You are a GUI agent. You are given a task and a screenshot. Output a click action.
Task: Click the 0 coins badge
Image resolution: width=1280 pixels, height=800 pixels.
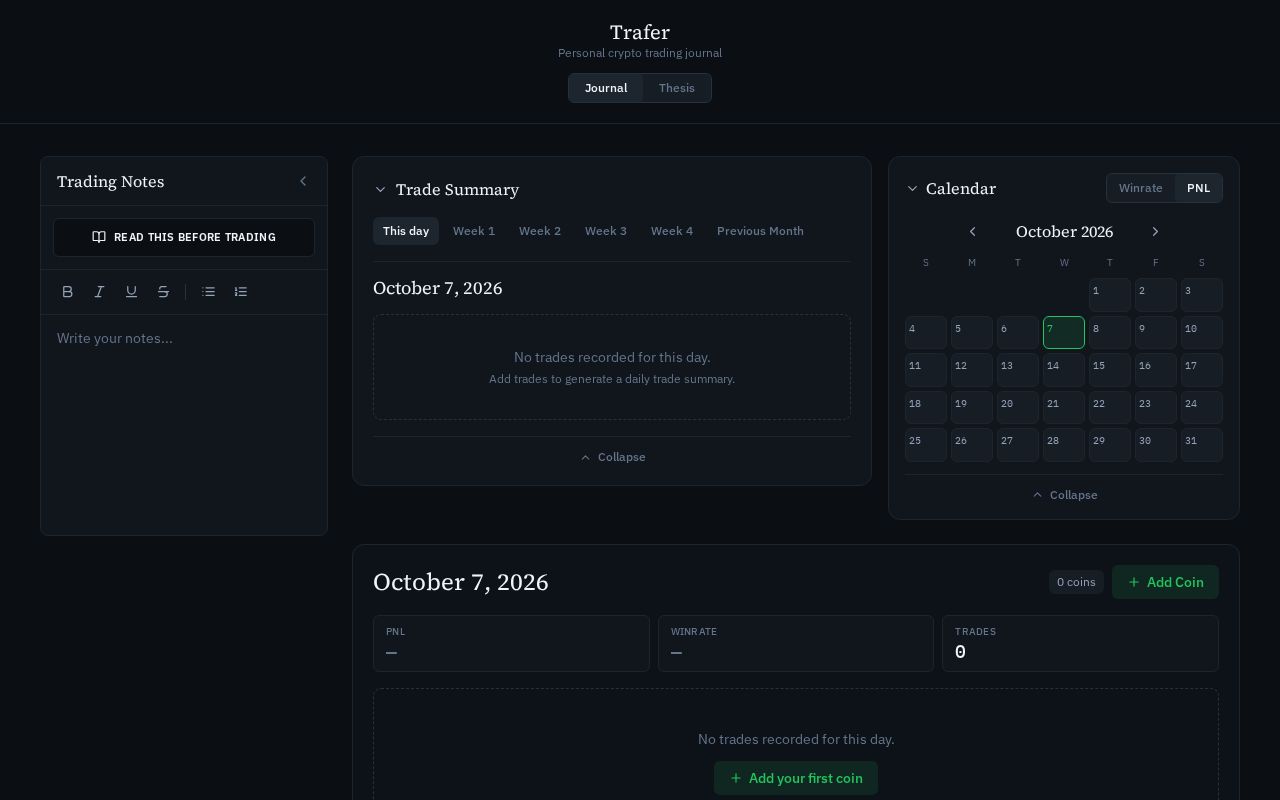[1076, 582]
